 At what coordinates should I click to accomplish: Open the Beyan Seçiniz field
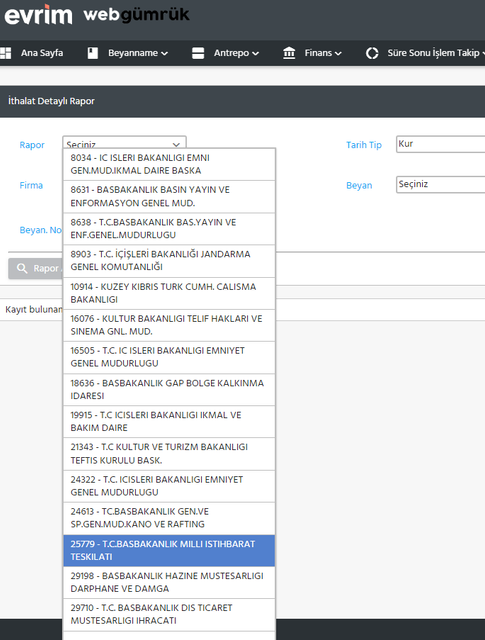coord(441,184)
